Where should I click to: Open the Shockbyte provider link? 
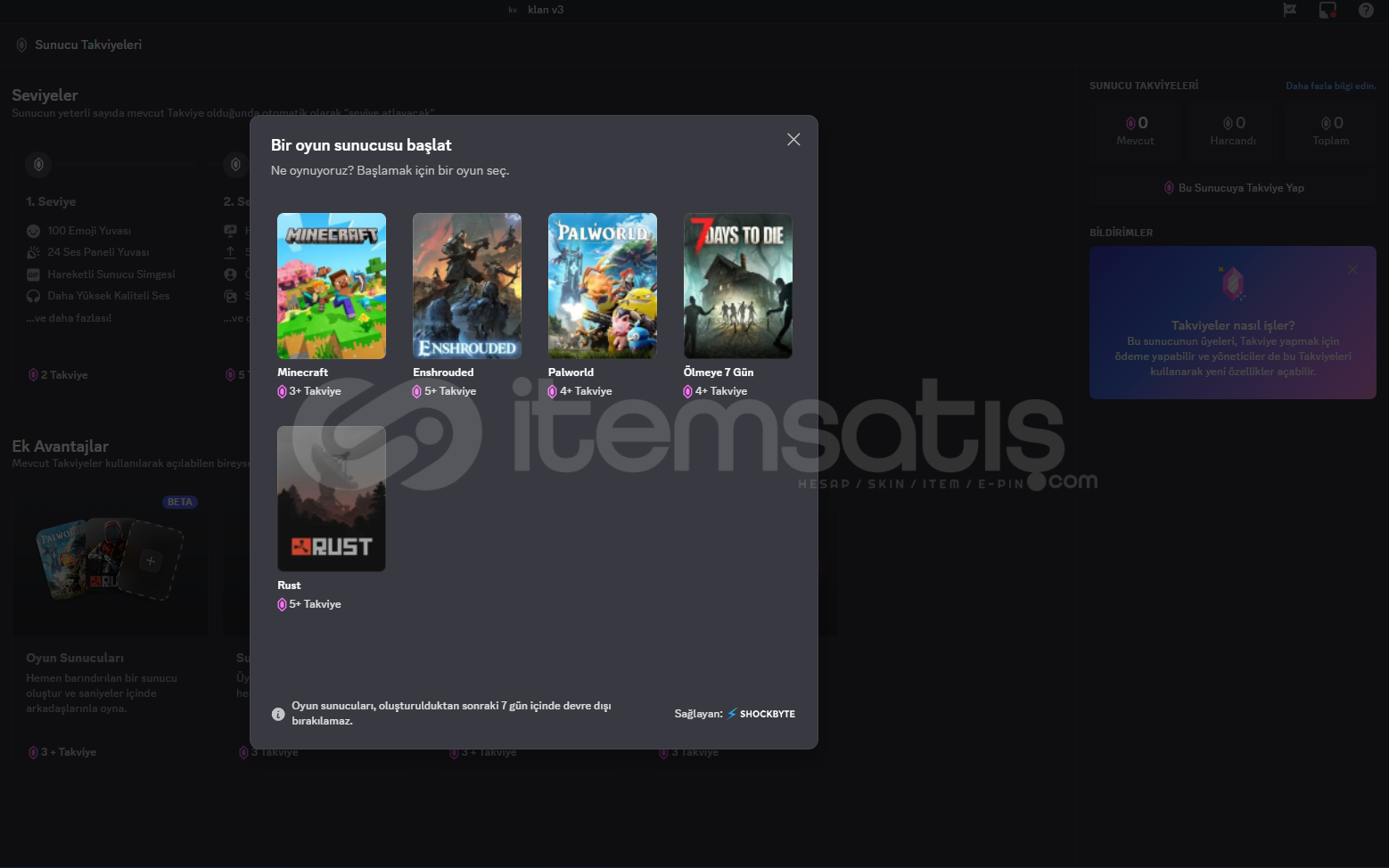point(761,714)
